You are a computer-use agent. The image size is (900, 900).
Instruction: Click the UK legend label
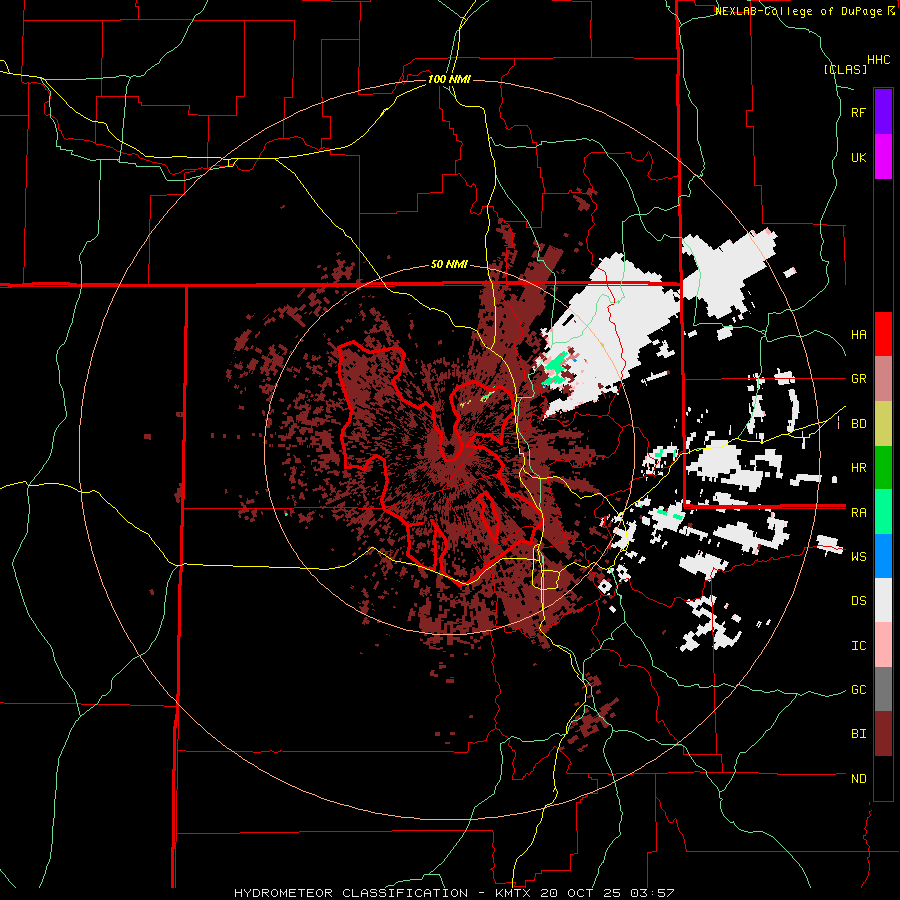click(858, 157)
